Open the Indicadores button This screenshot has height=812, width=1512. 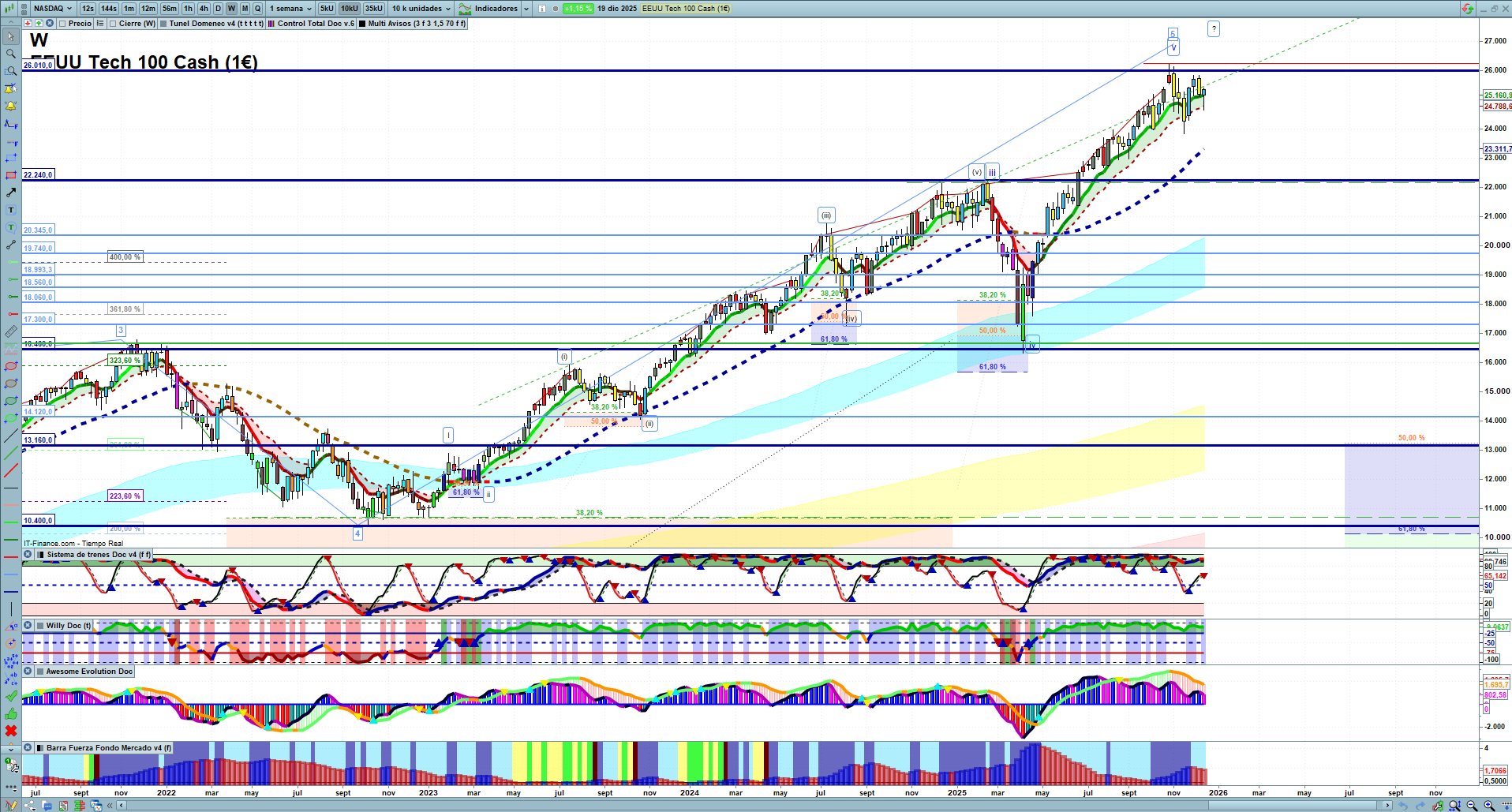click(488, 9)
